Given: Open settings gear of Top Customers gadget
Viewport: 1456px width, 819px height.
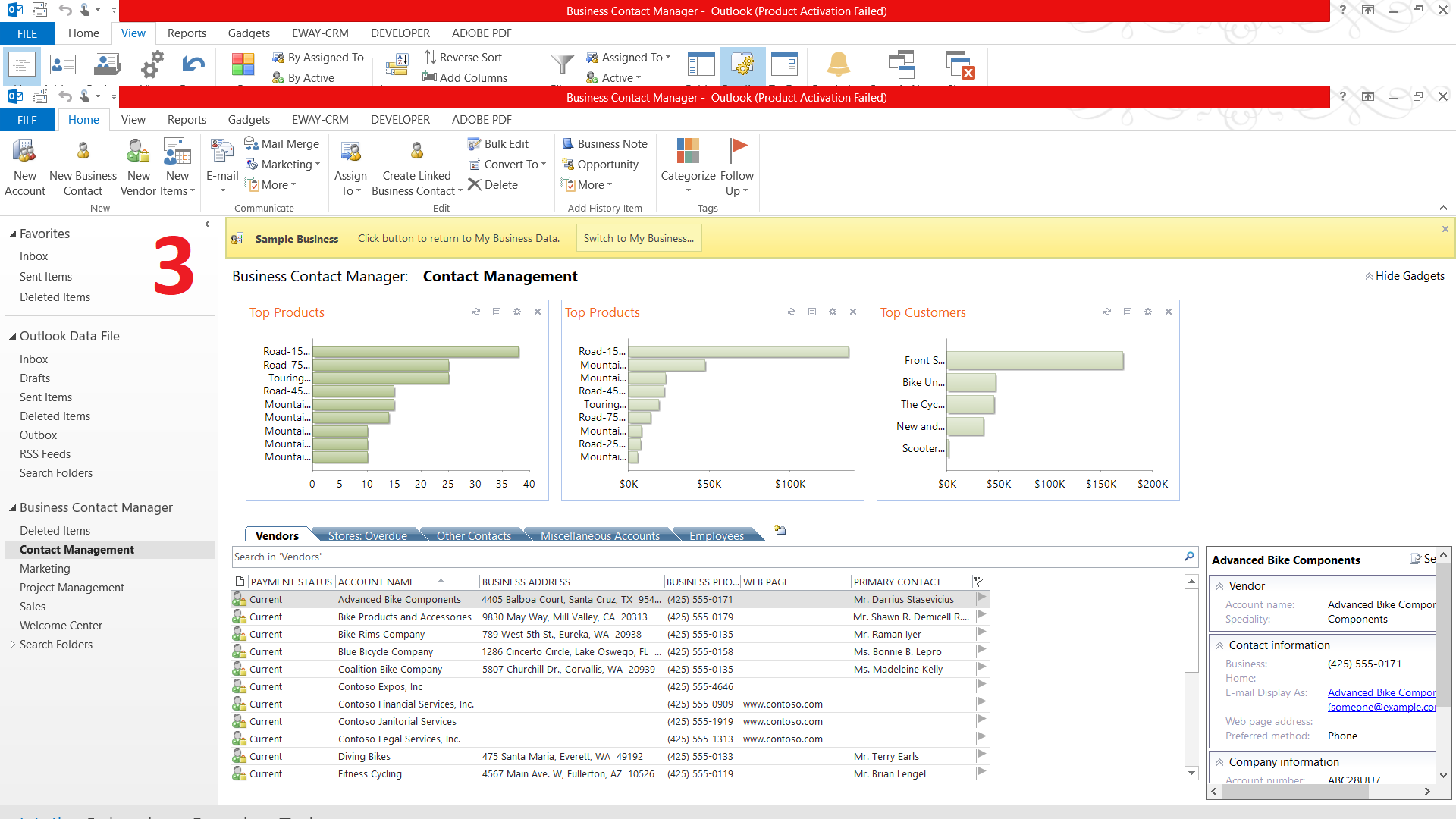Looking at the screenshot, I should tap(1148, 312).
